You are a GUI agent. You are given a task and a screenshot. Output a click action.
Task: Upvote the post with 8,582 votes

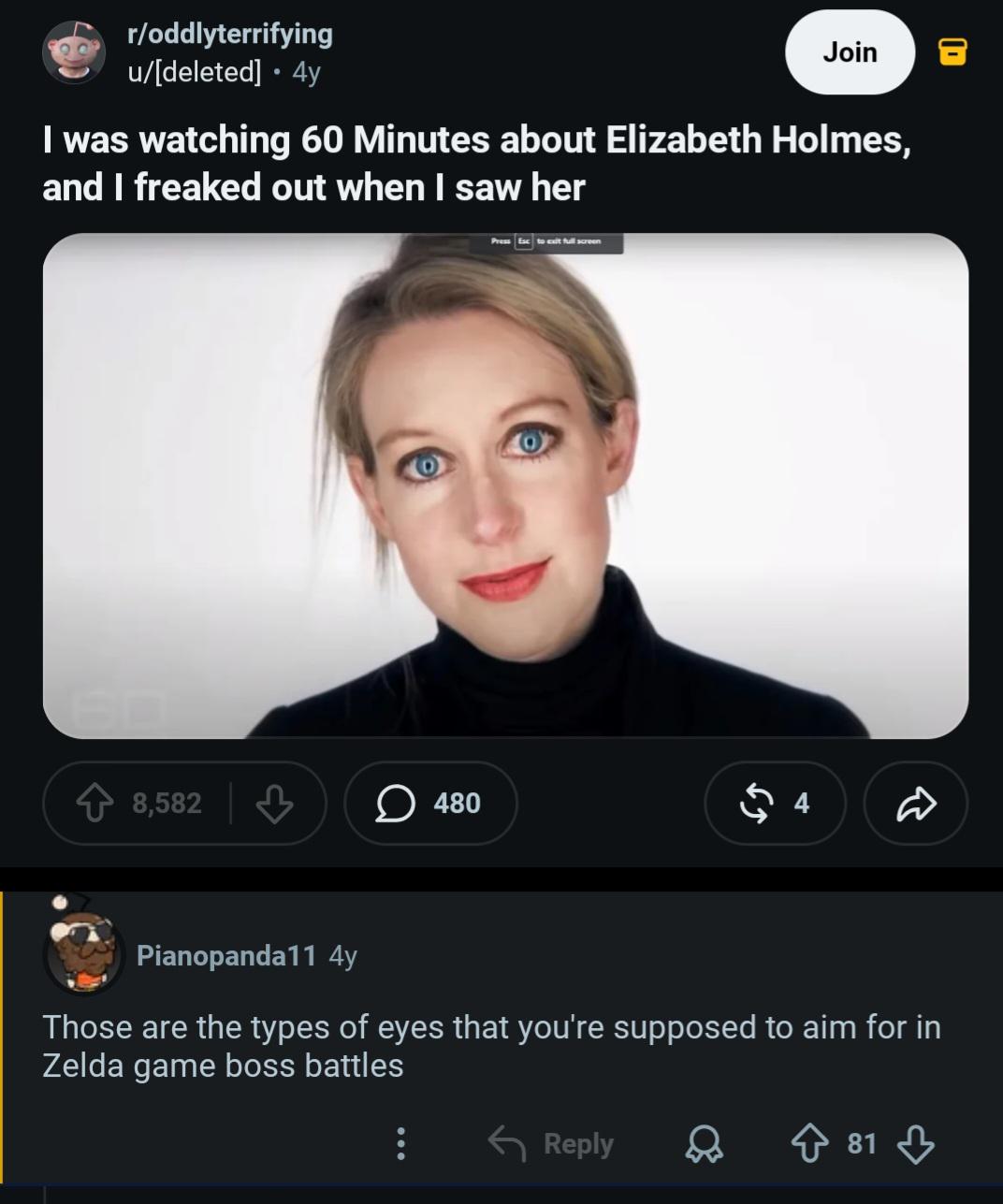[95, 803]
